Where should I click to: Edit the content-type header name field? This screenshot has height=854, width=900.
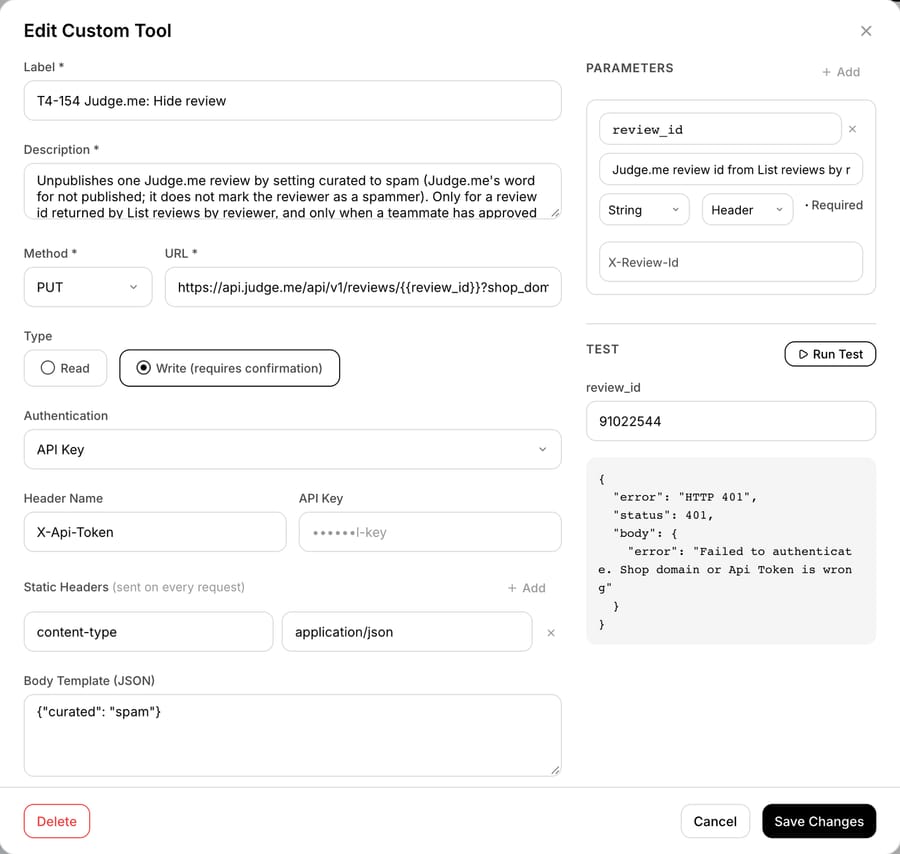[x=149, y=632]
